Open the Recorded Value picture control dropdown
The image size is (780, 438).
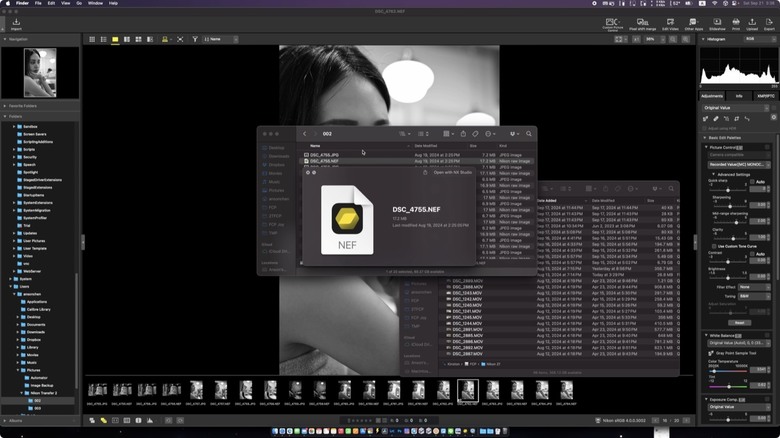point(739,164)
